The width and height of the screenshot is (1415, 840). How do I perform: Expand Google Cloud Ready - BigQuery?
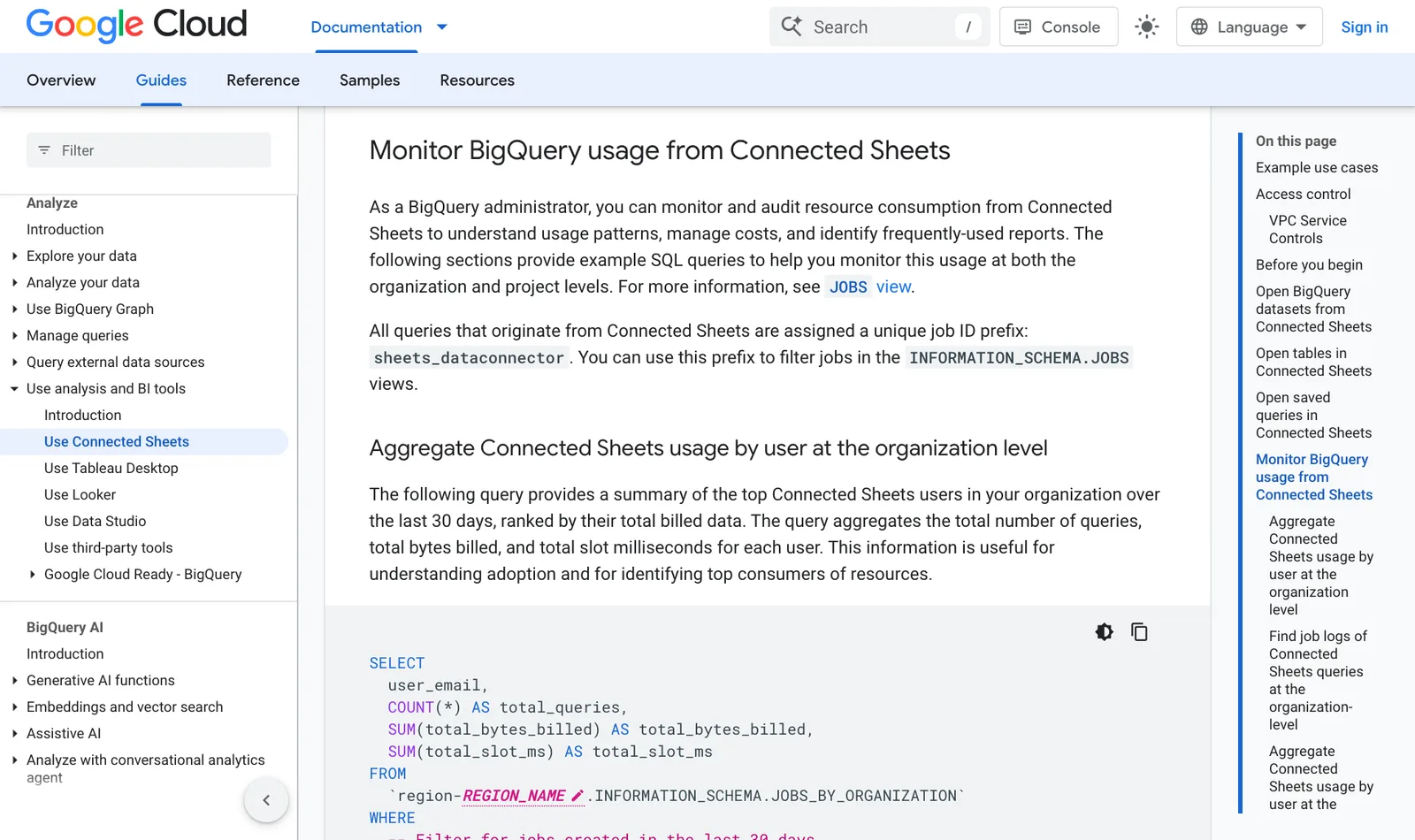coord(33,575)
